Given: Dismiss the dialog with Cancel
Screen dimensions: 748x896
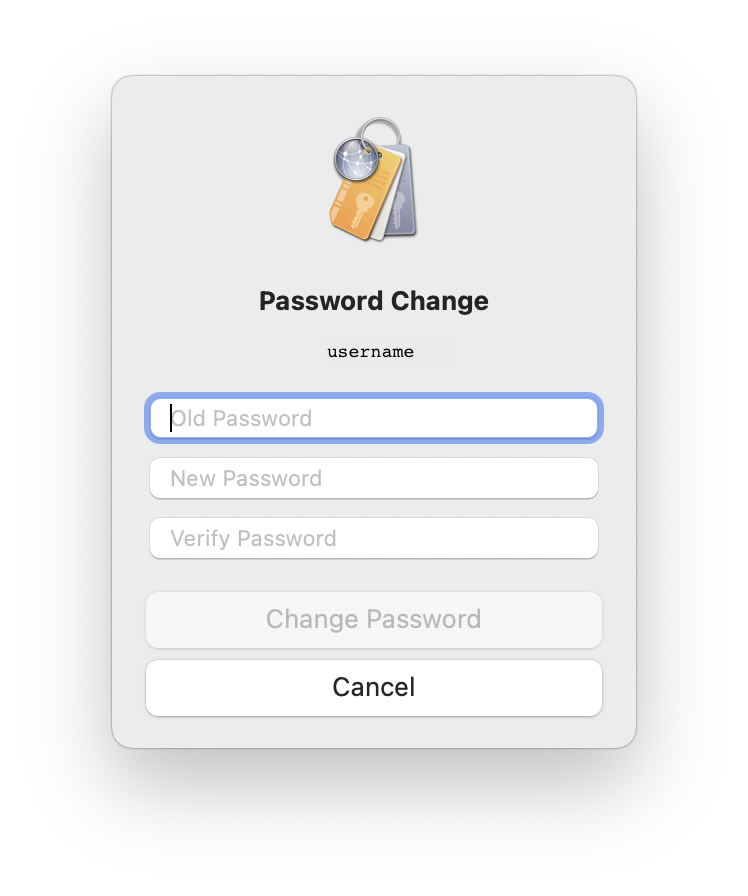Looking at the screenshot, I should click(374, 687).
